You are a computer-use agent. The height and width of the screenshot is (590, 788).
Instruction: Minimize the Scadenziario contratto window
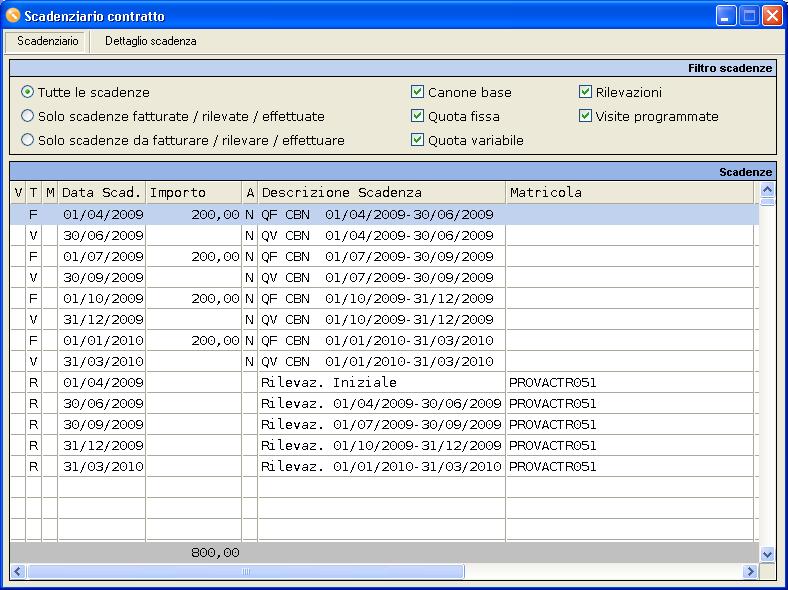(725, 16)
